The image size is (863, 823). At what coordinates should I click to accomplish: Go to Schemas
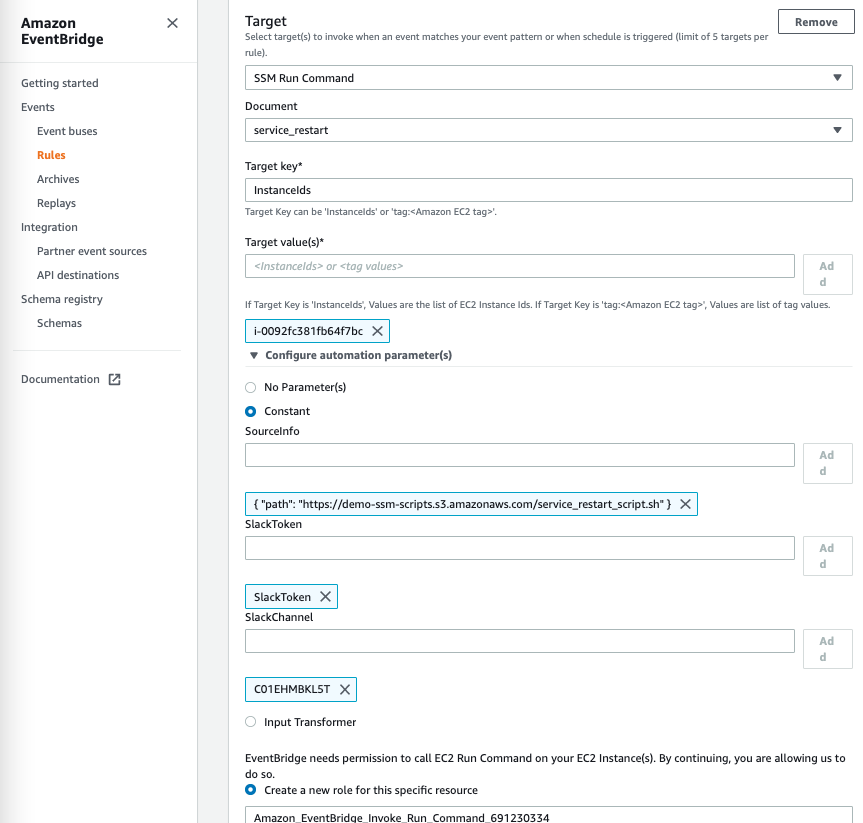tap(59, 323)
